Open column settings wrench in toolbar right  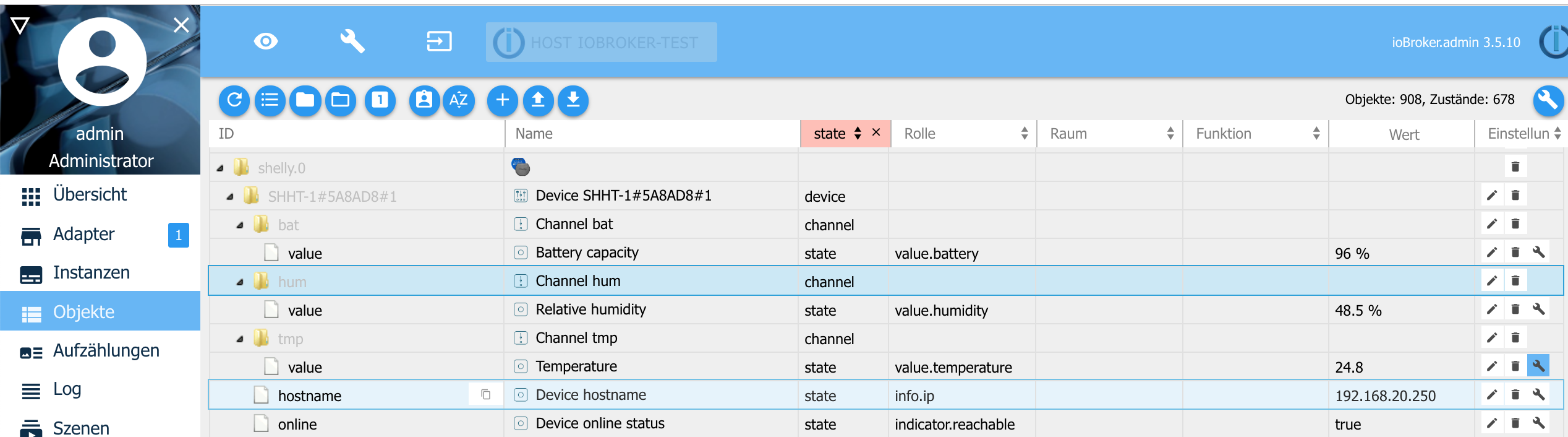tap(1548, 100)
